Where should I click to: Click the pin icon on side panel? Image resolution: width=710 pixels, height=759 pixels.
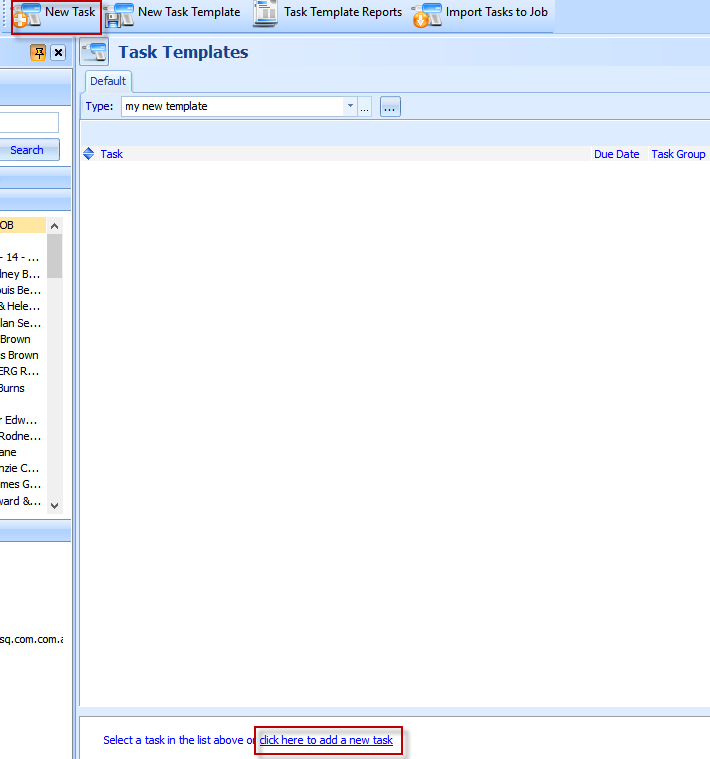tap(39, 53)
